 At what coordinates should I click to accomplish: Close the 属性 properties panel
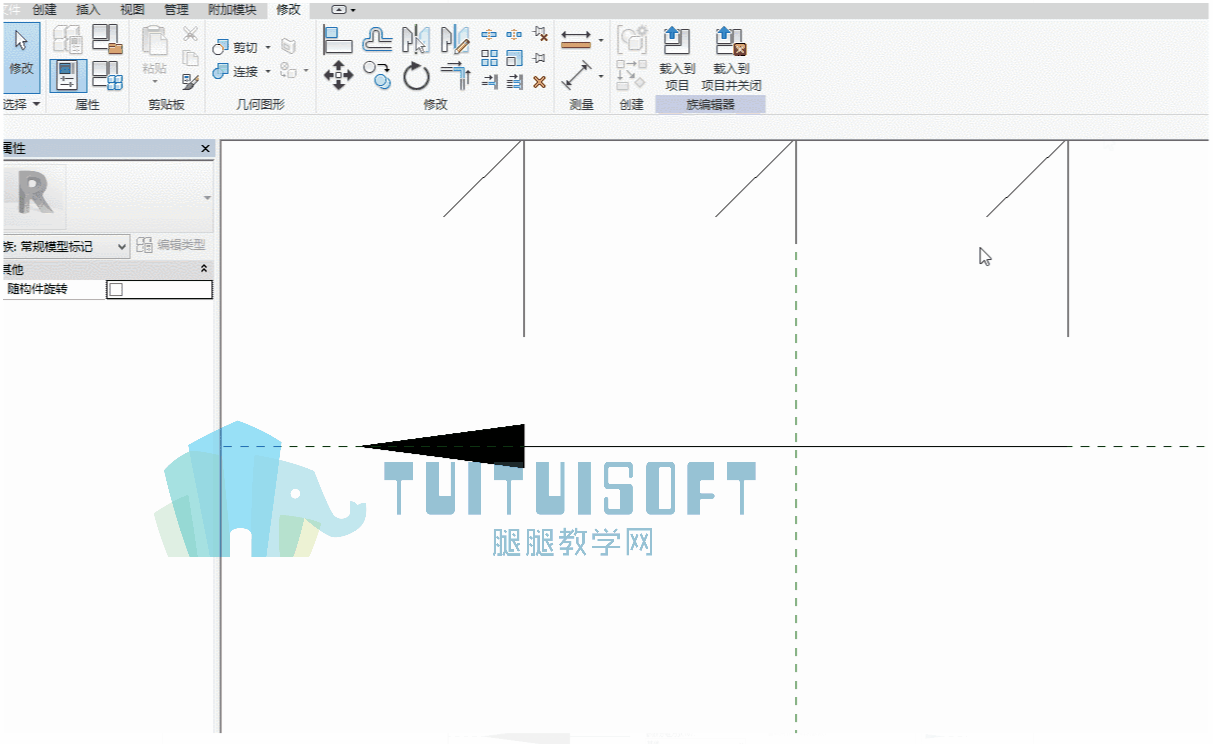[205, 149]
